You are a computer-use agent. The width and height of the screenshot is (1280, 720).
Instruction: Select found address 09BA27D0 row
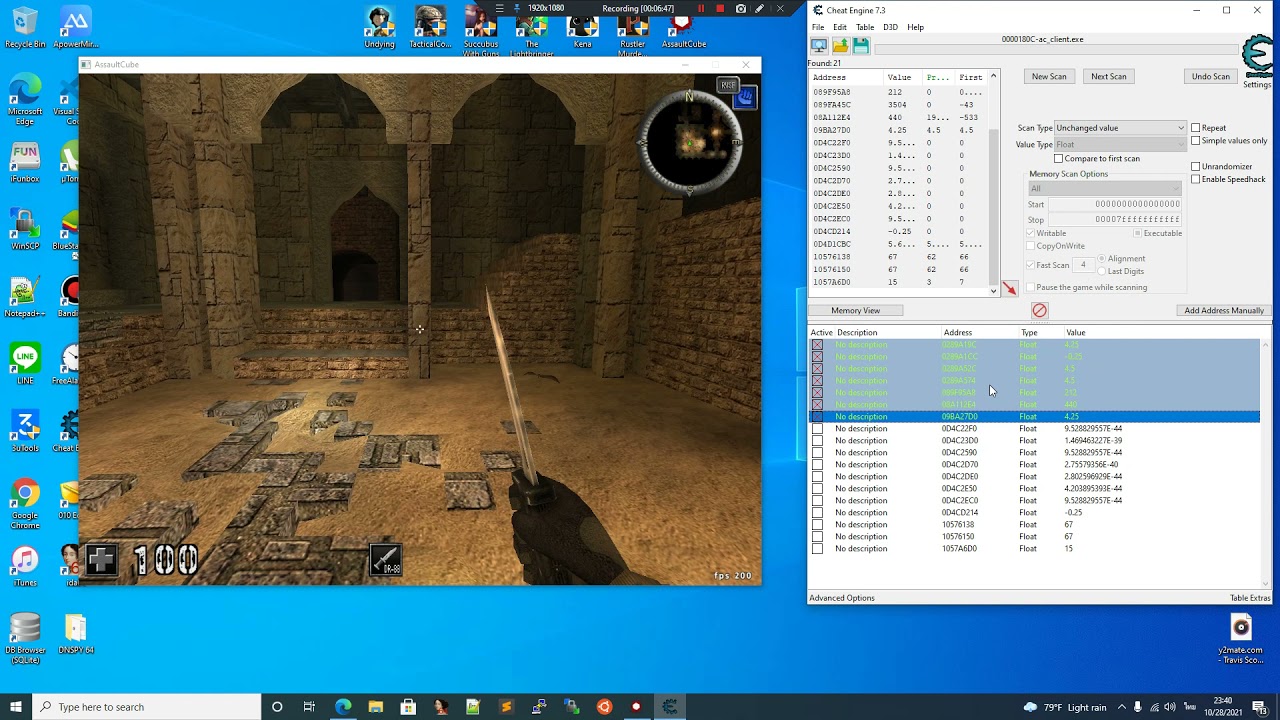click(898, 130)
